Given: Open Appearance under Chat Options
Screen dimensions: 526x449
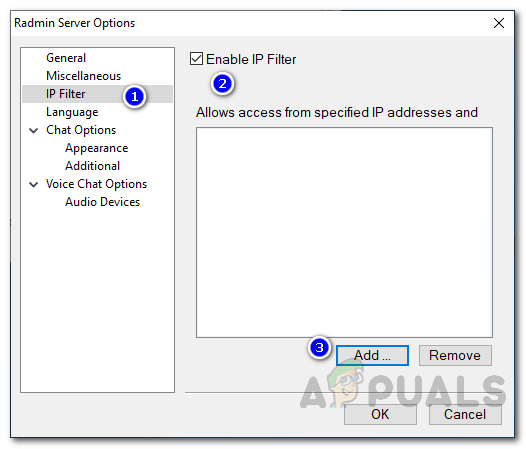Looking at the screenshot, I should 97,148.
